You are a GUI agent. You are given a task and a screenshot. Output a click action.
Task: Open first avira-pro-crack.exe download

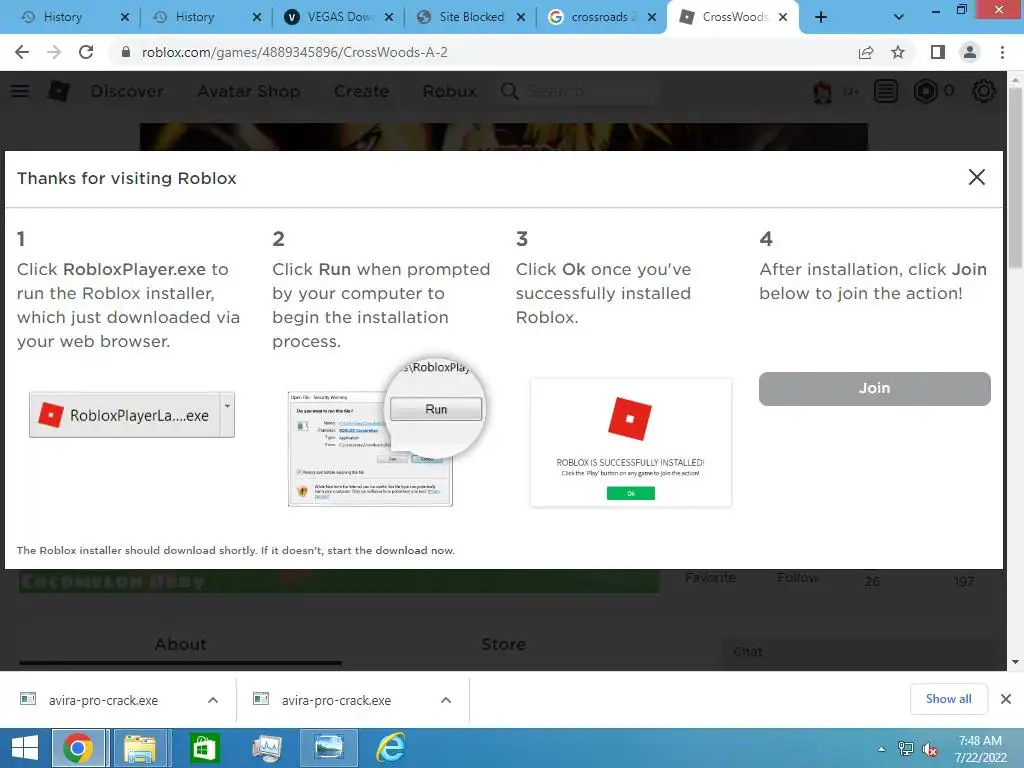pos(103,700)
